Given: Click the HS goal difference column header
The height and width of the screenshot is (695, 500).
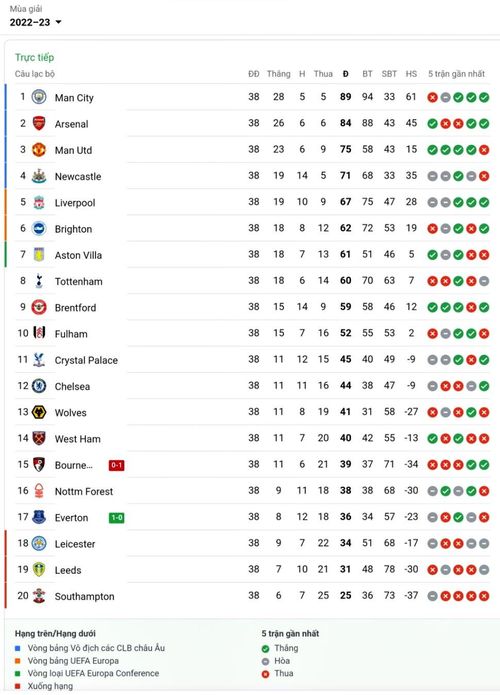Looking at the screenshot, I should coord(411,74).
